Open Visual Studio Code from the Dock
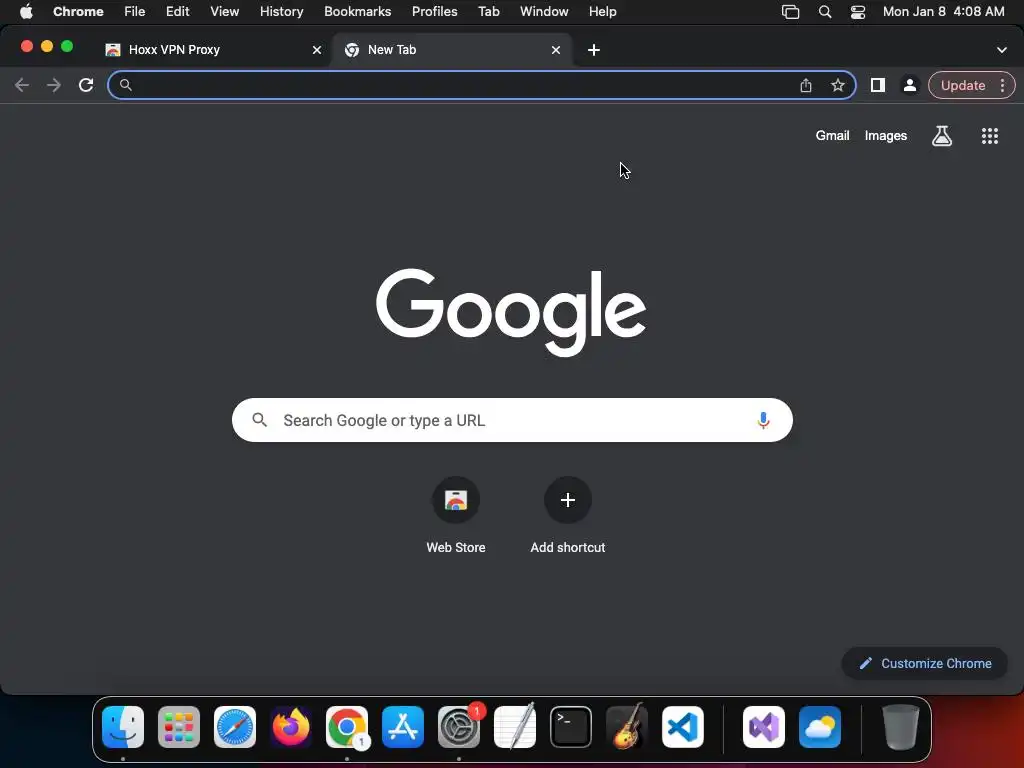The height and width of the screenshot is (768, 1024). point(682,727)
